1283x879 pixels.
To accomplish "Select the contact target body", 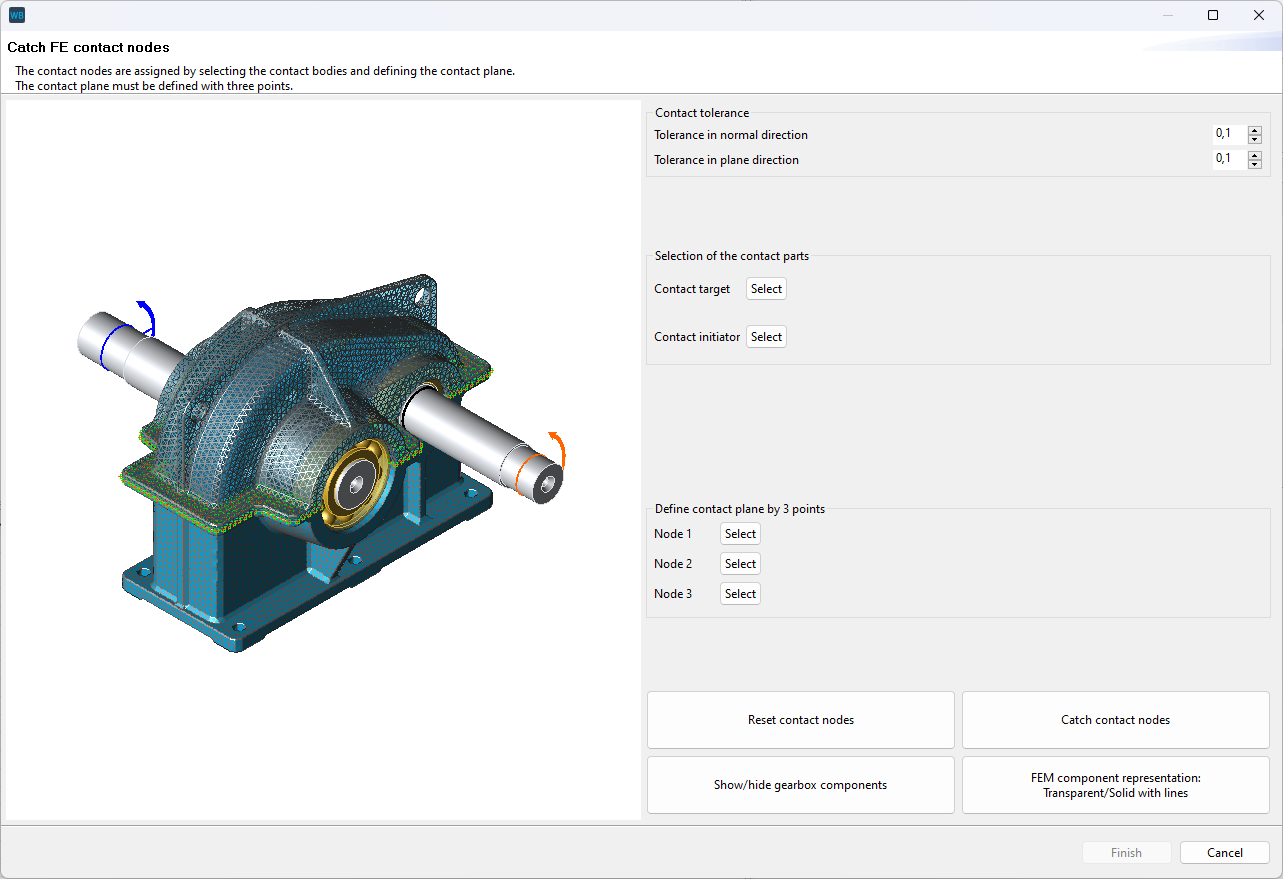I will 766,289.
